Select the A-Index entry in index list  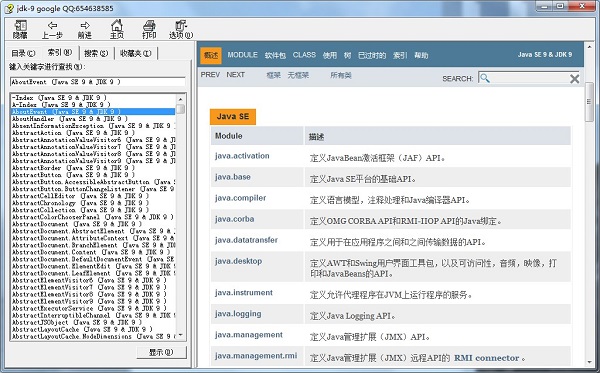pos(61,105)
